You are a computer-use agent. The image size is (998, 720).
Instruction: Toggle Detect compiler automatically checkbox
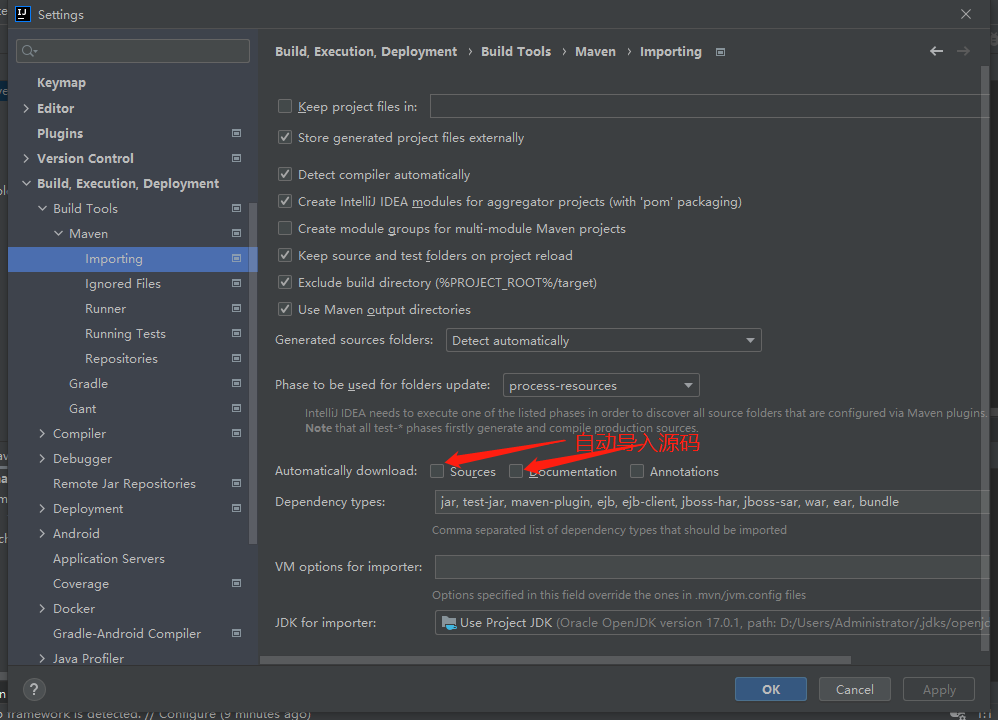285,174
